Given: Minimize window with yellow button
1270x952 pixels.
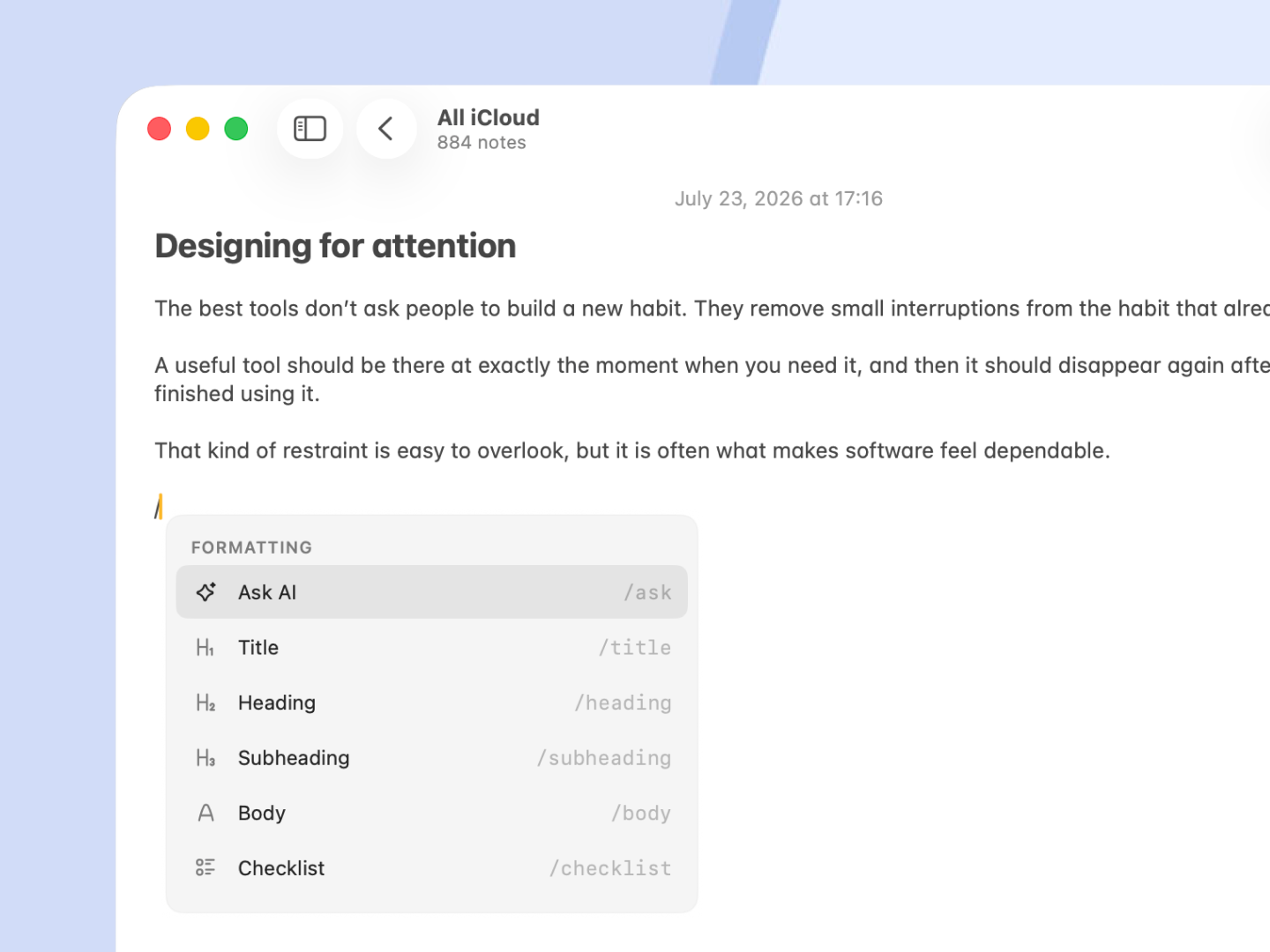Looking at the screenshot, I should [198, 129].
